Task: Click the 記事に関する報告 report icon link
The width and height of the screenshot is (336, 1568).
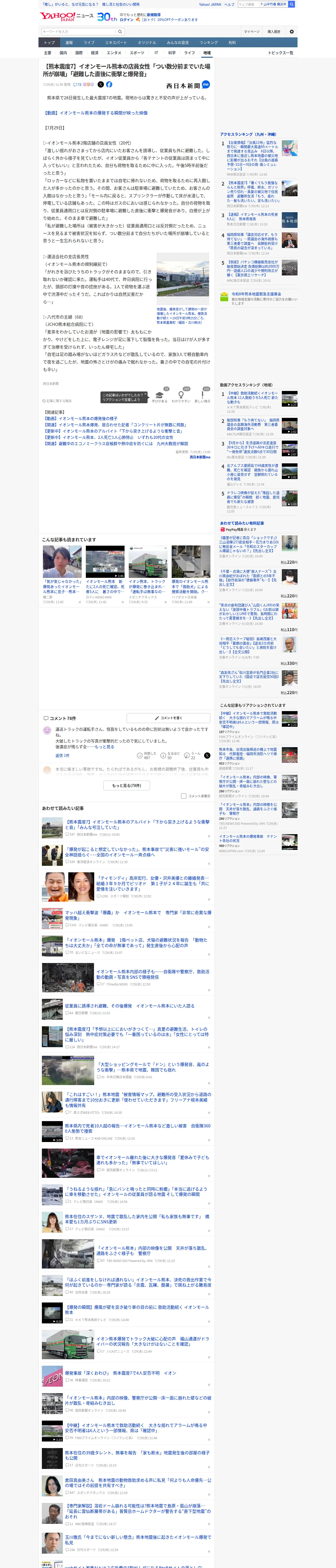Action: (57, 401)
